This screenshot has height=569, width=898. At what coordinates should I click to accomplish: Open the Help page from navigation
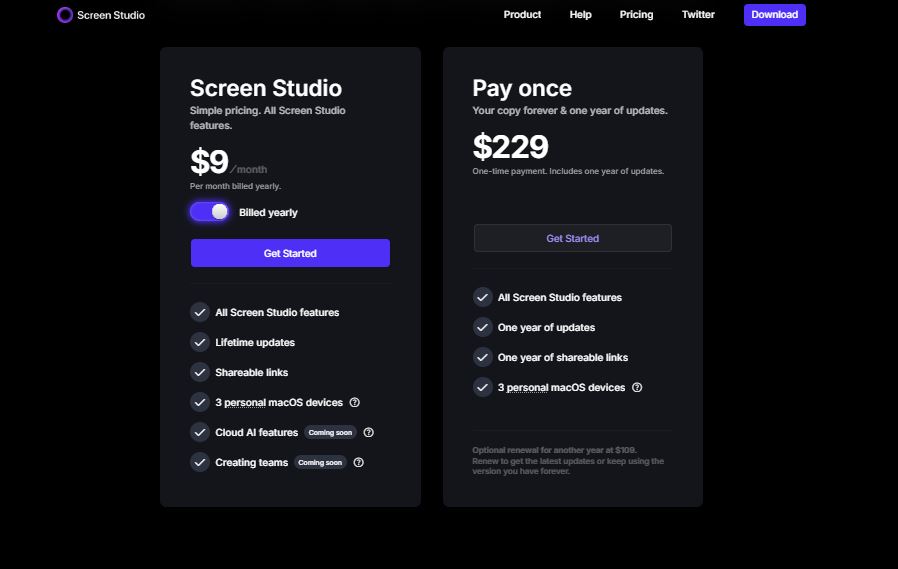click(581, 15)
